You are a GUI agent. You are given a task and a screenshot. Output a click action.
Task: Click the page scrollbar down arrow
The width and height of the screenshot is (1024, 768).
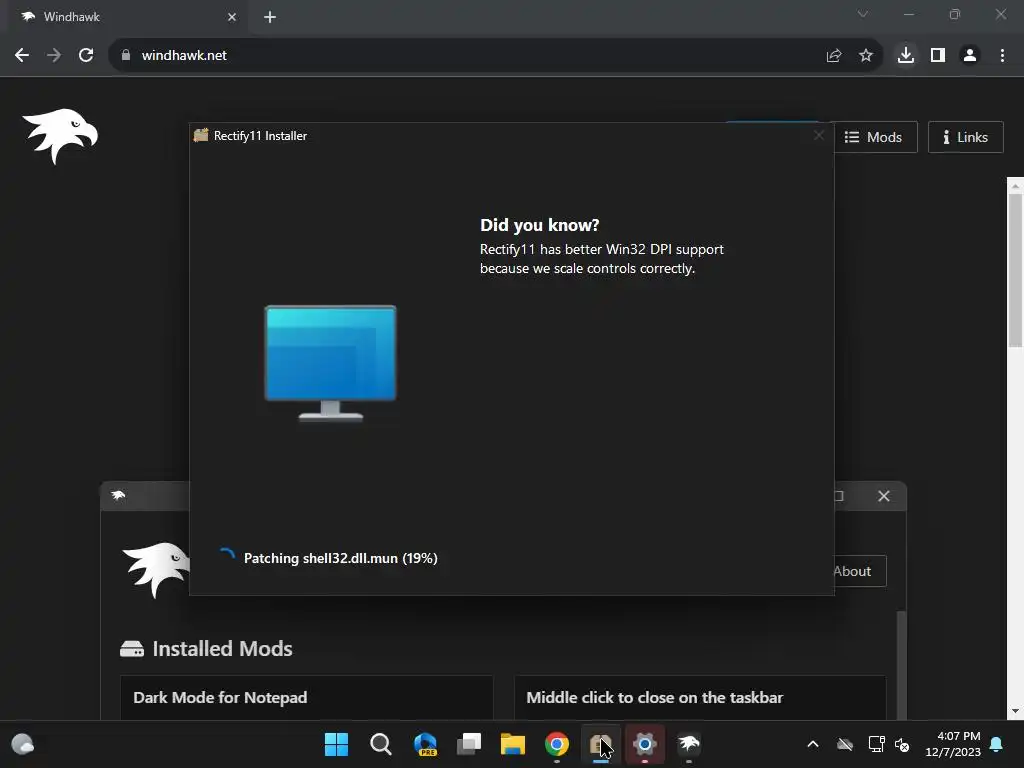1016,711
